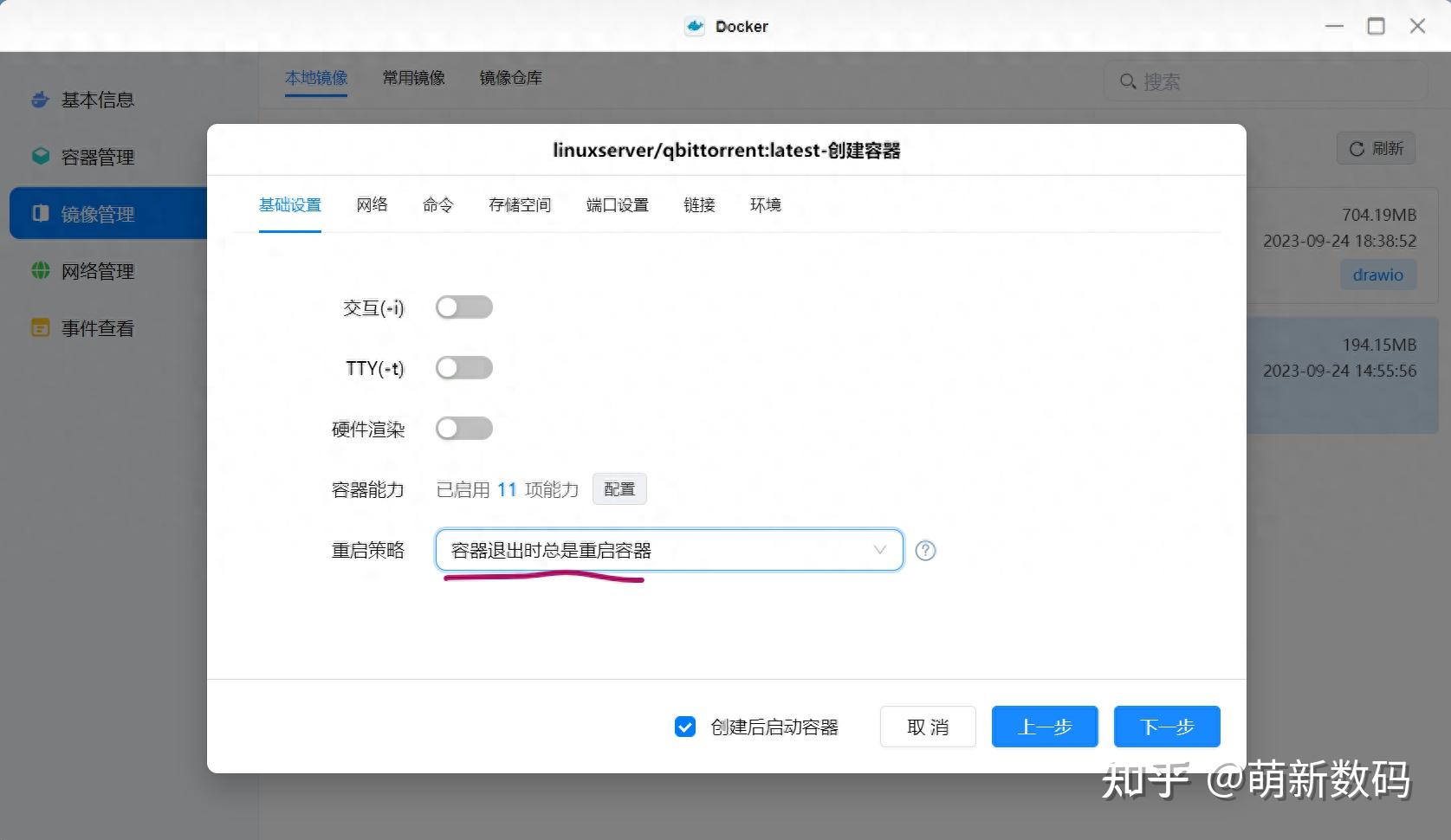Select 容器管理 from the sidebar
Screen dimensions: 1451x840
pyautogui.click(x=96, y=157)
